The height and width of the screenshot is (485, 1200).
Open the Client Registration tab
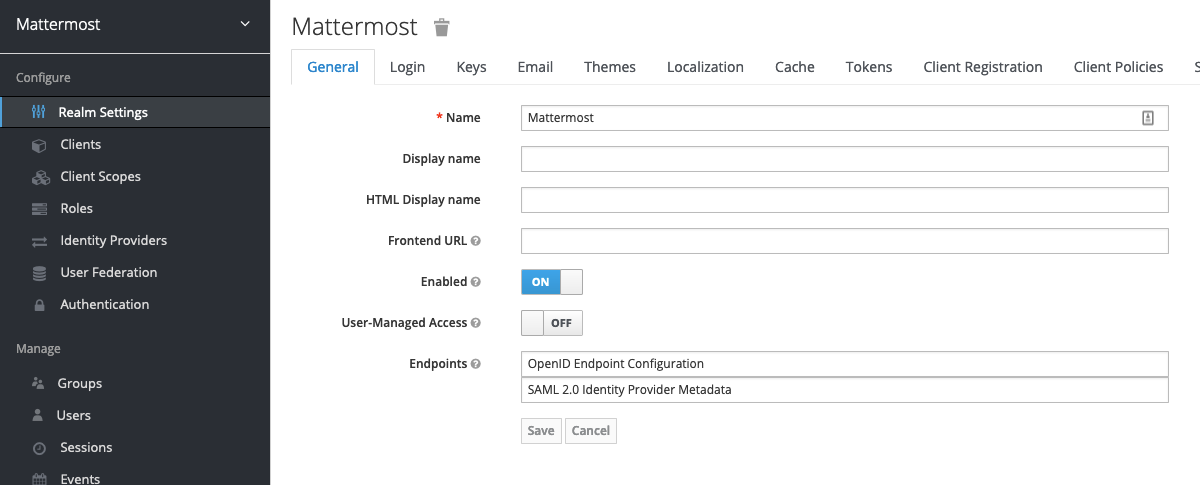tap(982, 67)
